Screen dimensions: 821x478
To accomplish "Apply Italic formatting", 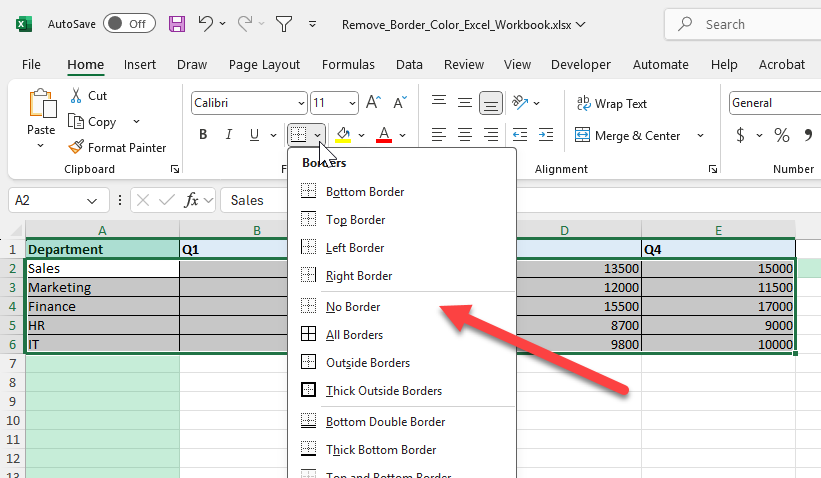I will click(x=229, y=135).
